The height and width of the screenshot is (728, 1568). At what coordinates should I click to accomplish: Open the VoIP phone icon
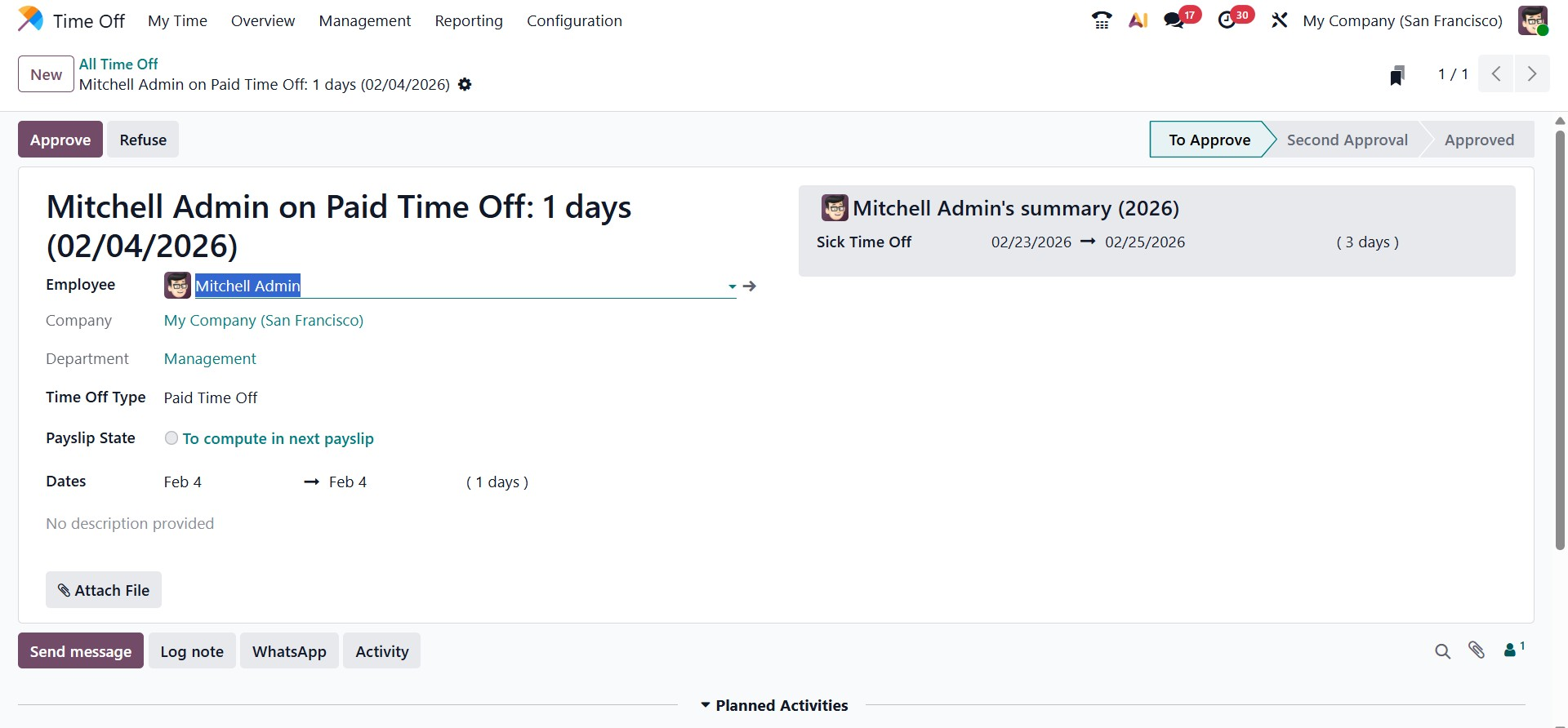1102,20
